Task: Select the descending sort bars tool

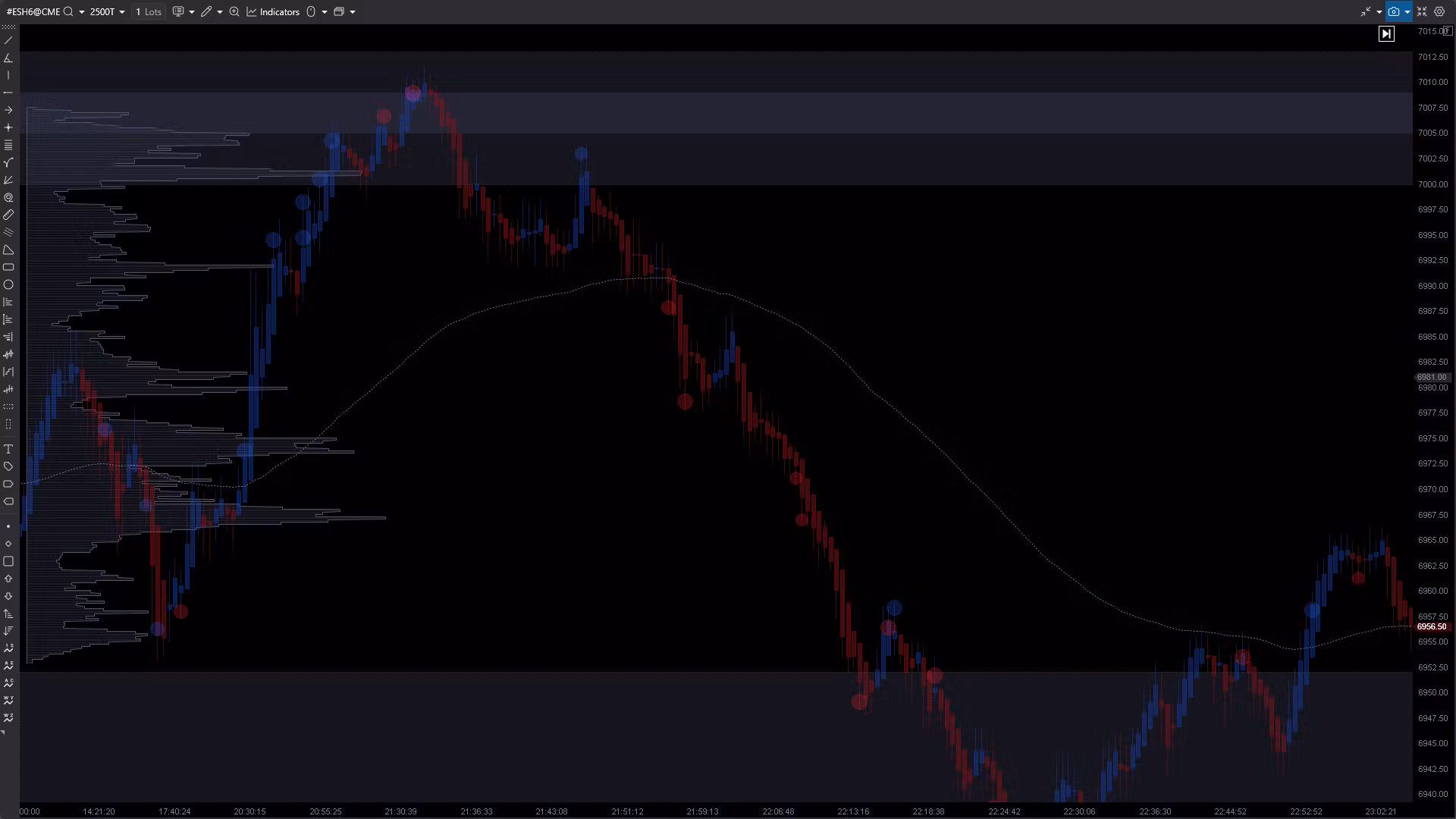Action: pos(8,631)
